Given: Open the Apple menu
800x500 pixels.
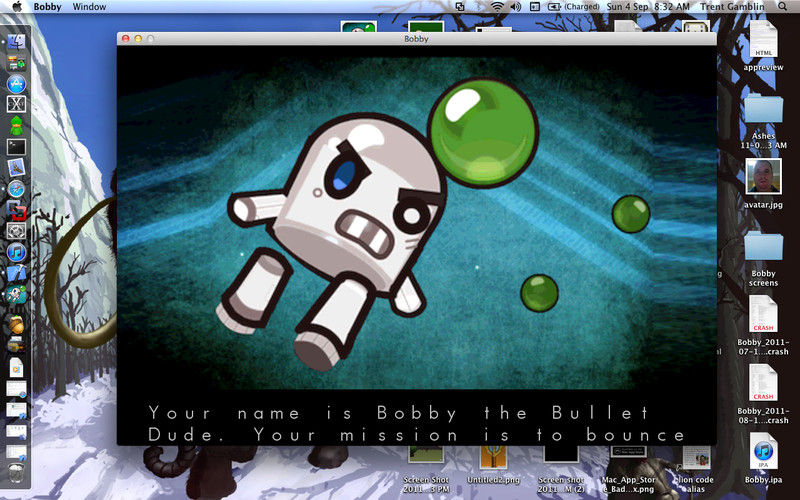Looking at the screenshot, I should (15, 7).
